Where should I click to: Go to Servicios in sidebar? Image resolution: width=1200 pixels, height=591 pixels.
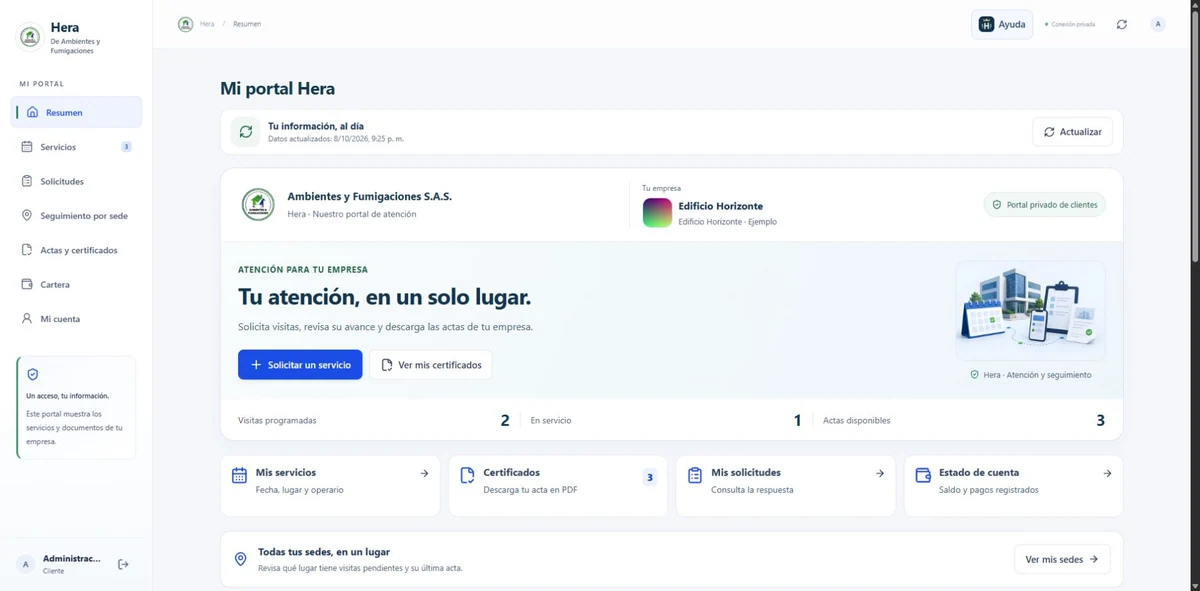tap(76, 147)
